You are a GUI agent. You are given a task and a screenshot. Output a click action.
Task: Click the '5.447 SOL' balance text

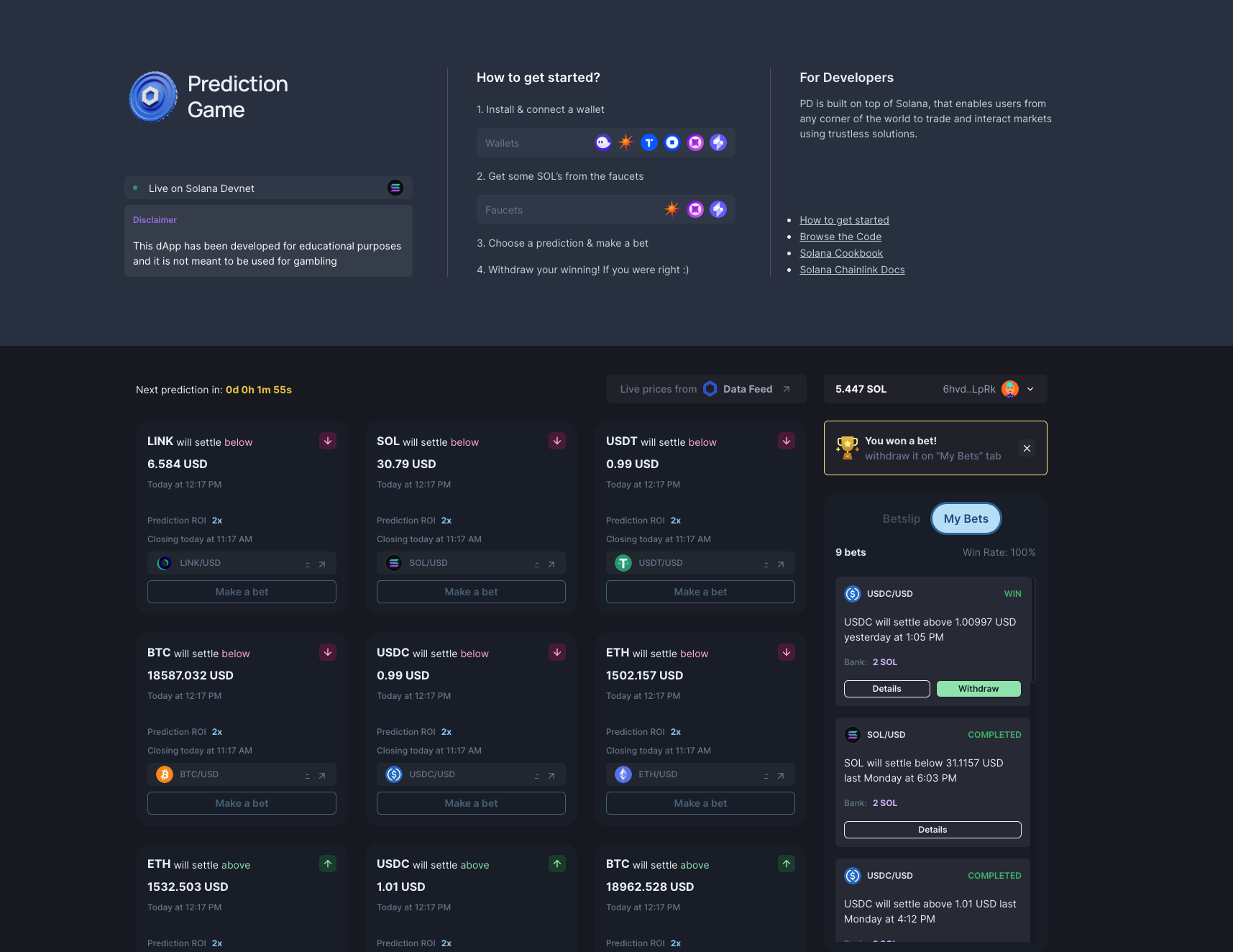click(x=861, y=389)
